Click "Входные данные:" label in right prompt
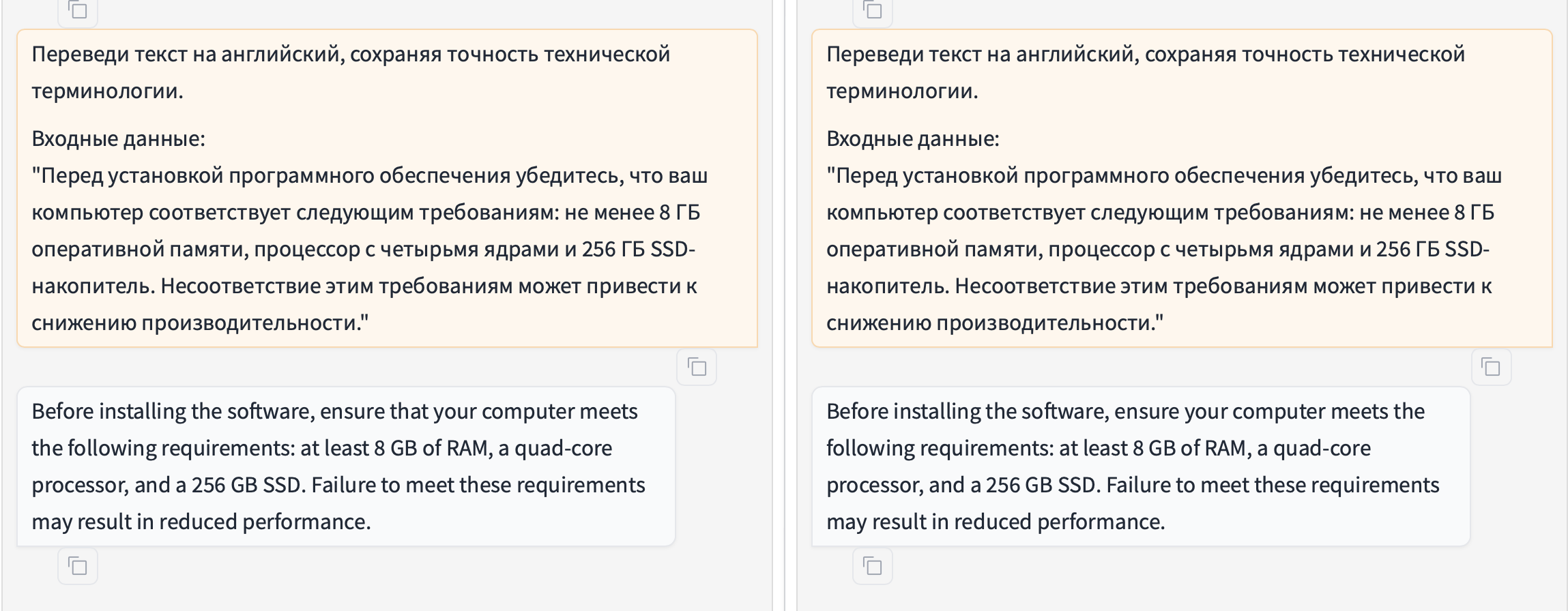This screenshot has width=1568, height=611. pyautogui.click(x=912, y=138)
